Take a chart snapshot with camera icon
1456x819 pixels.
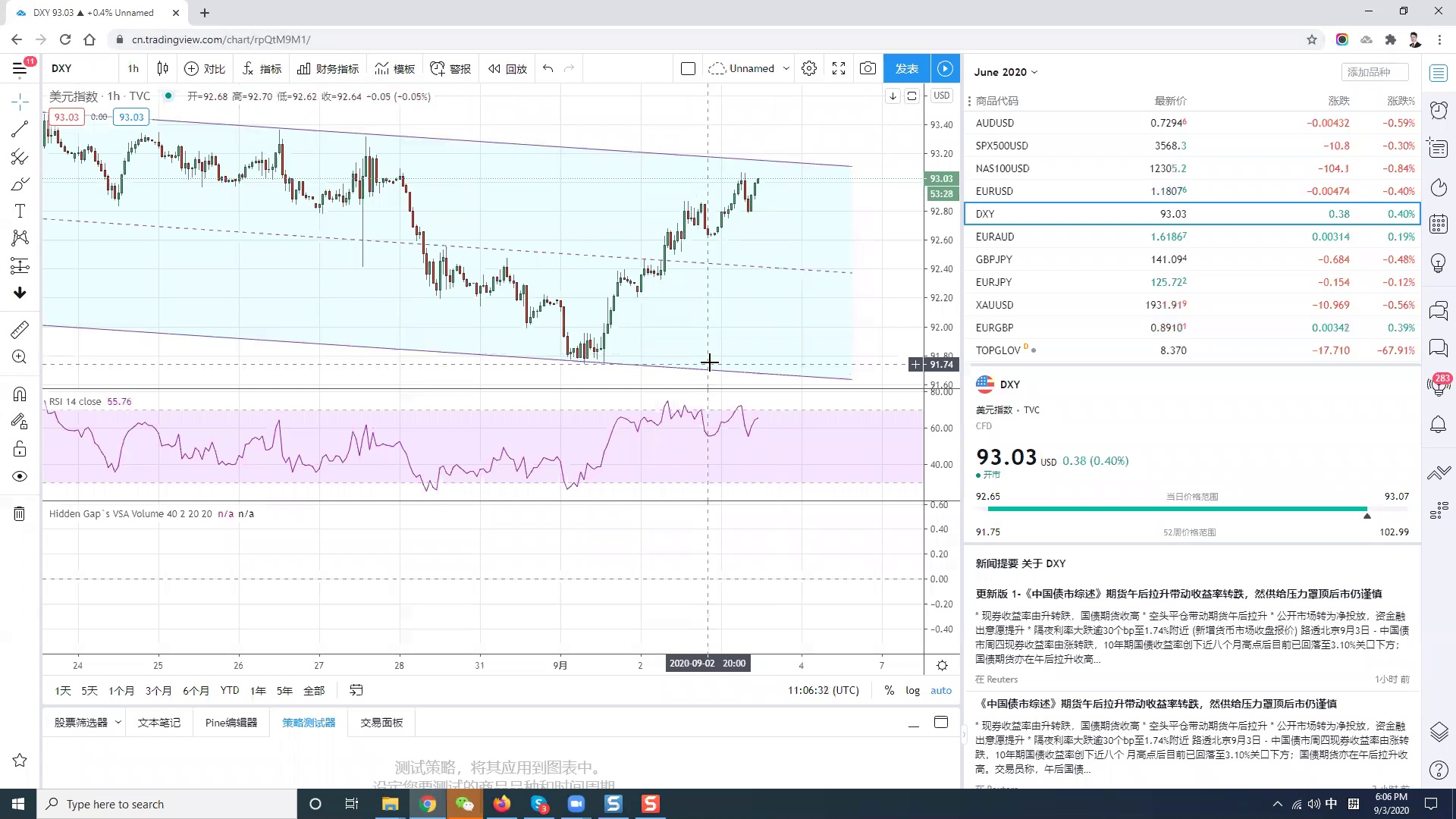click(868, 69)
